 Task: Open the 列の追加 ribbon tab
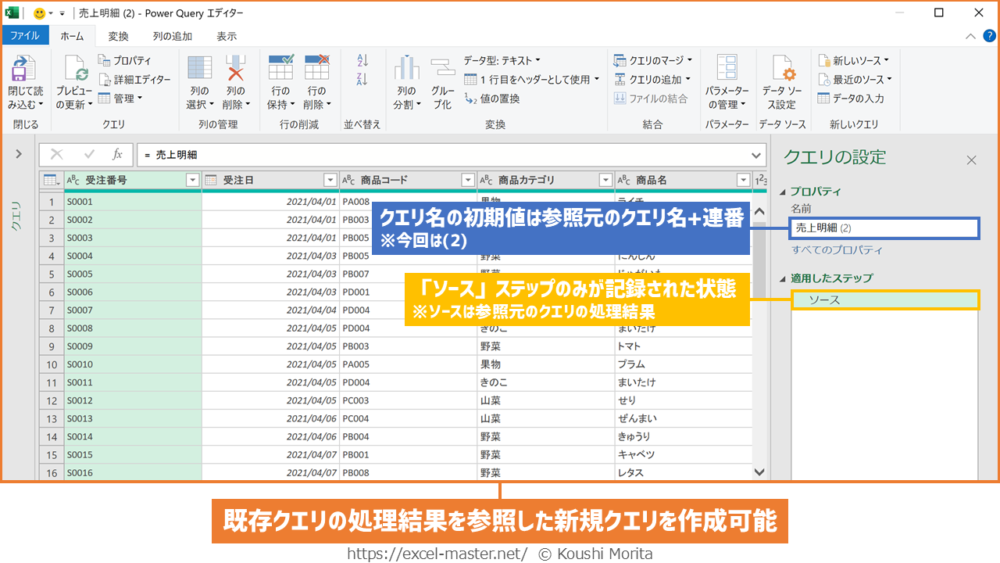[172, 36]
